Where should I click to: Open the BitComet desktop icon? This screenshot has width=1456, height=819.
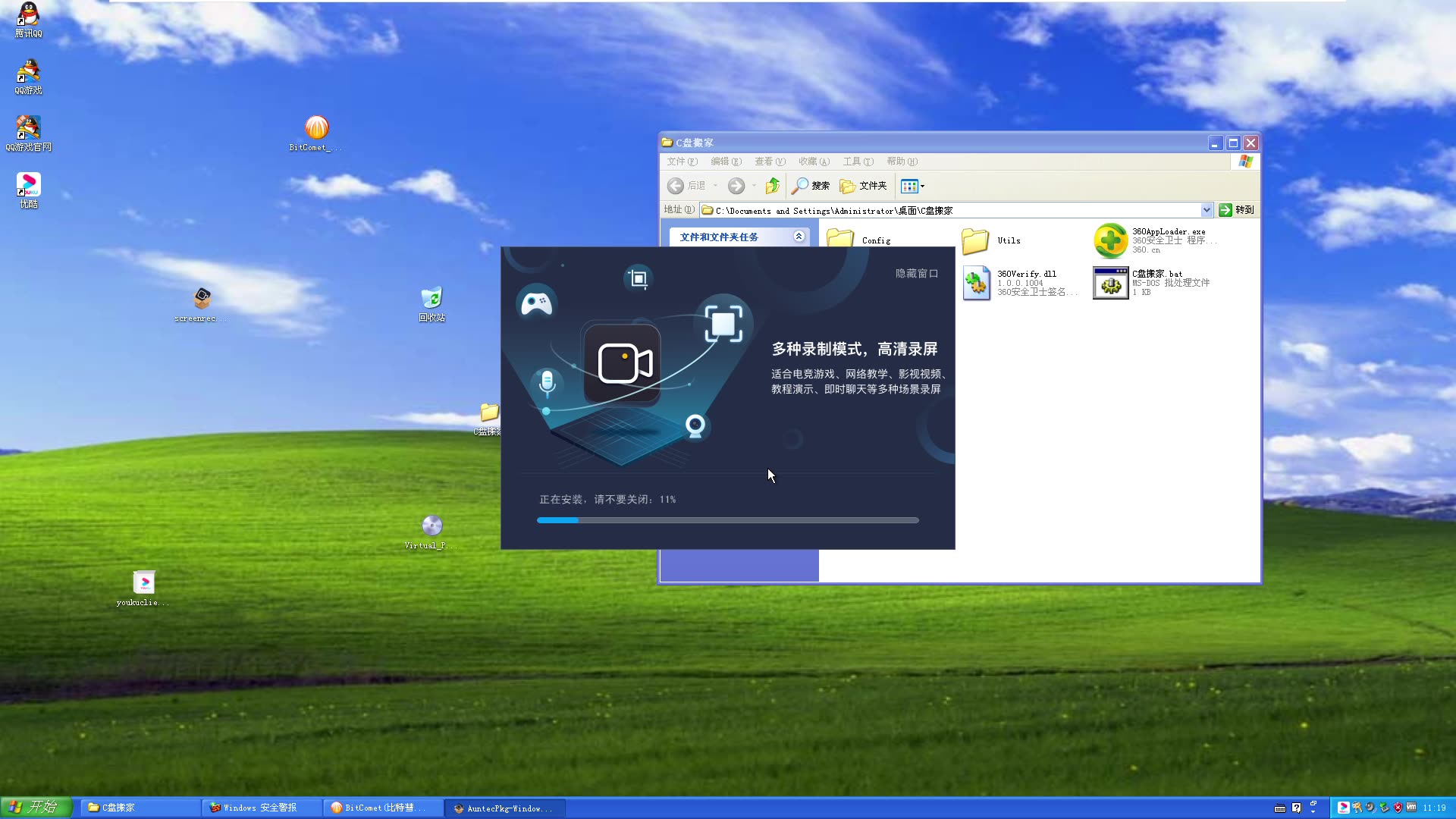[x=316, y=128]
